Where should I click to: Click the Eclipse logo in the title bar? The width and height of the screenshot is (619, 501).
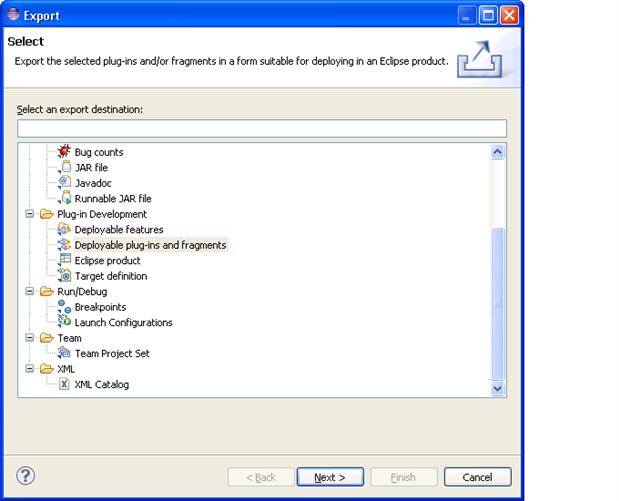click(x=13, y=14)
